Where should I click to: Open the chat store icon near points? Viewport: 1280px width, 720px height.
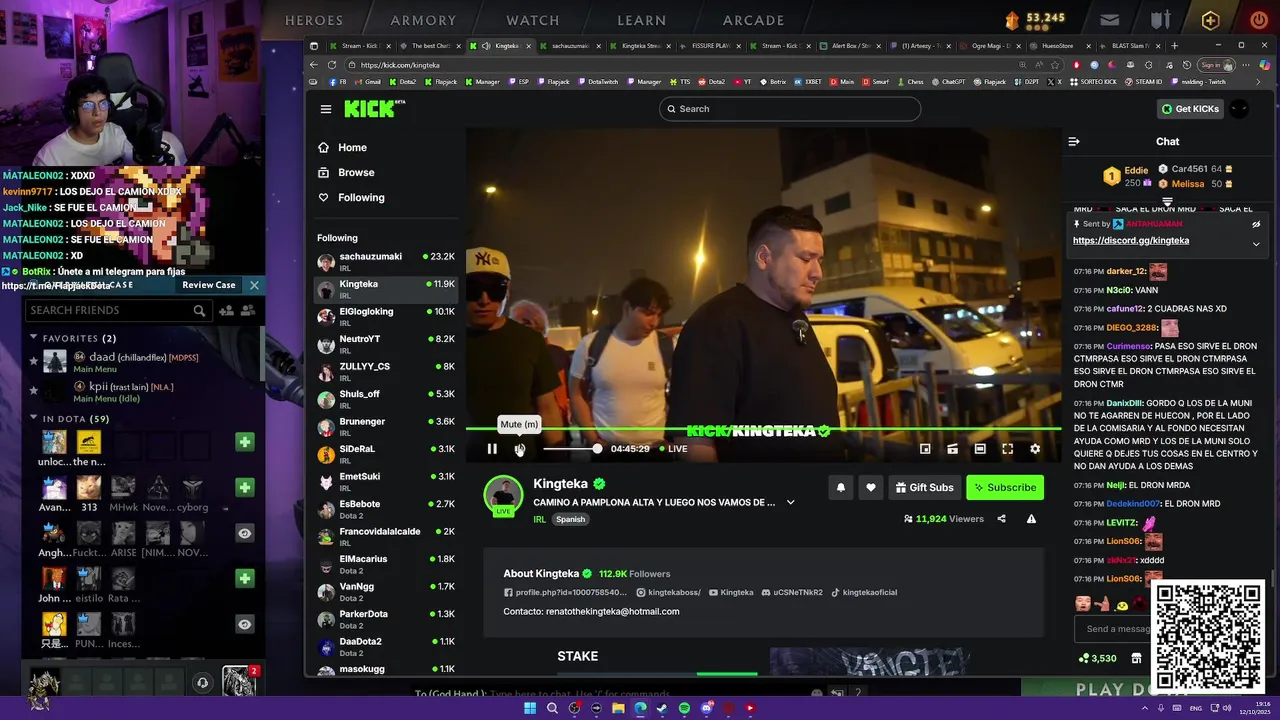[x=1136, y=658]
